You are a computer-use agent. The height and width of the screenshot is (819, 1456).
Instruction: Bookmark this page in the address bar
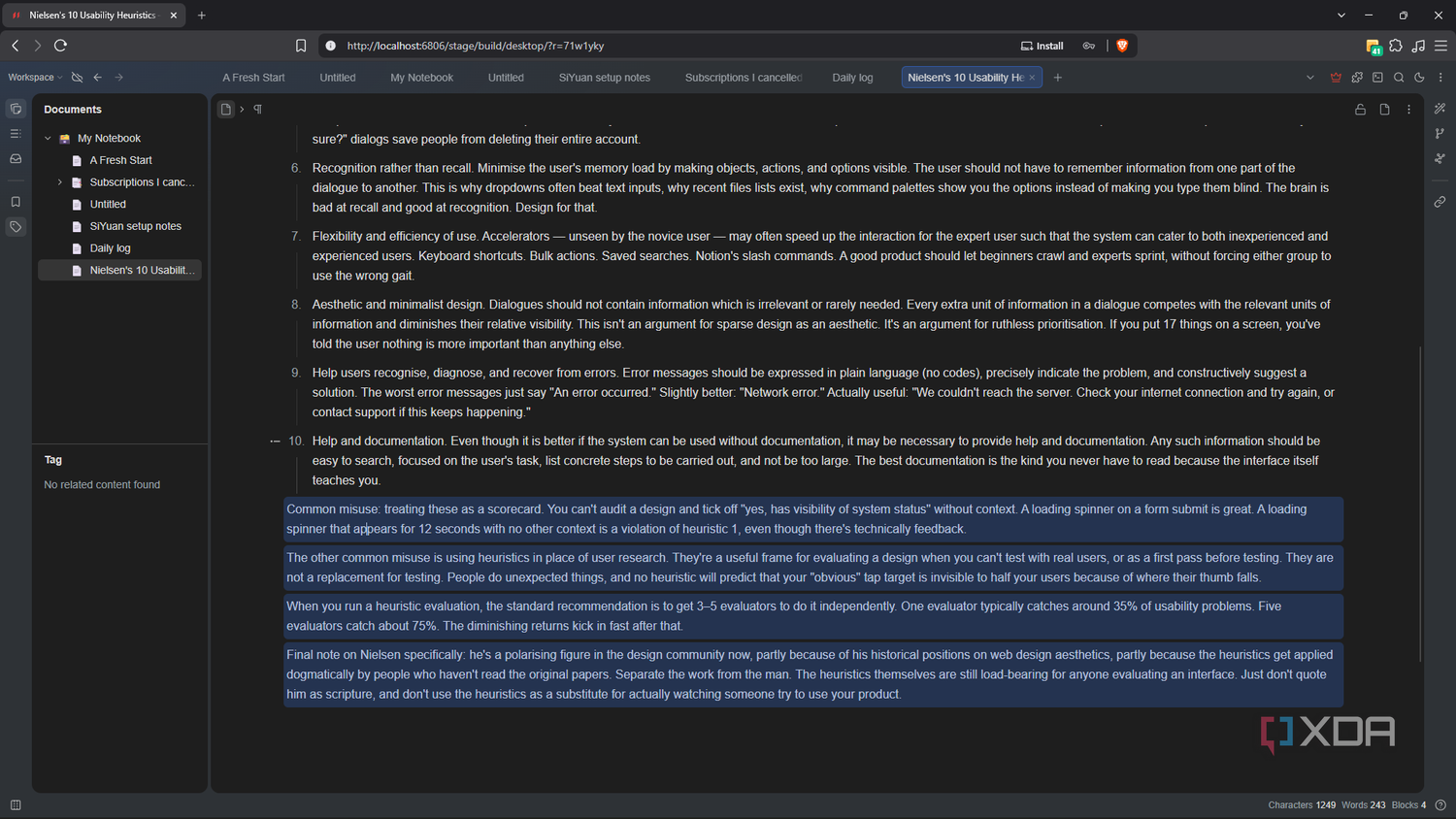click(301, 46)
